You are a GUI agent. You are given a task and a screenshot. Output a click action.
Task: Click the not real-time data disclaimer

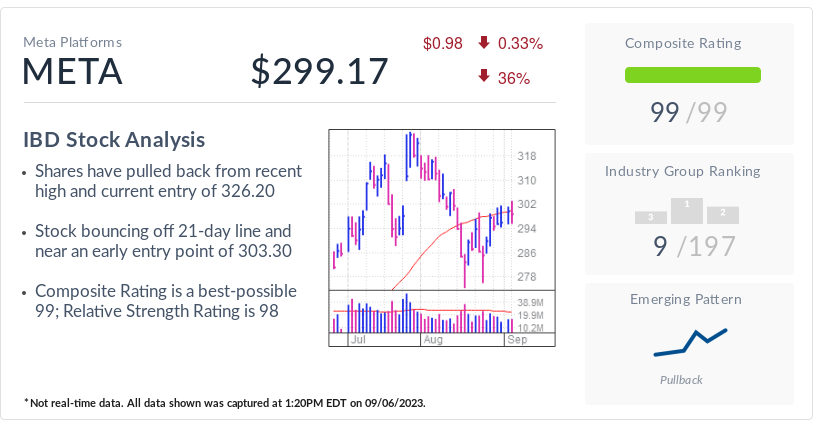tap(226, 402)
